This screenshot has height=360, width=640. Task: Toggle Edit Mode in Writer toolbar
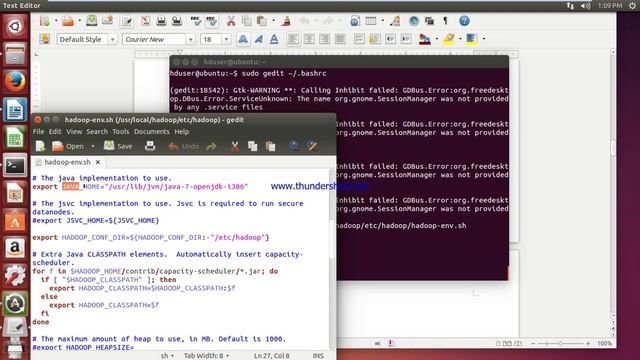[x=127, y=21]
